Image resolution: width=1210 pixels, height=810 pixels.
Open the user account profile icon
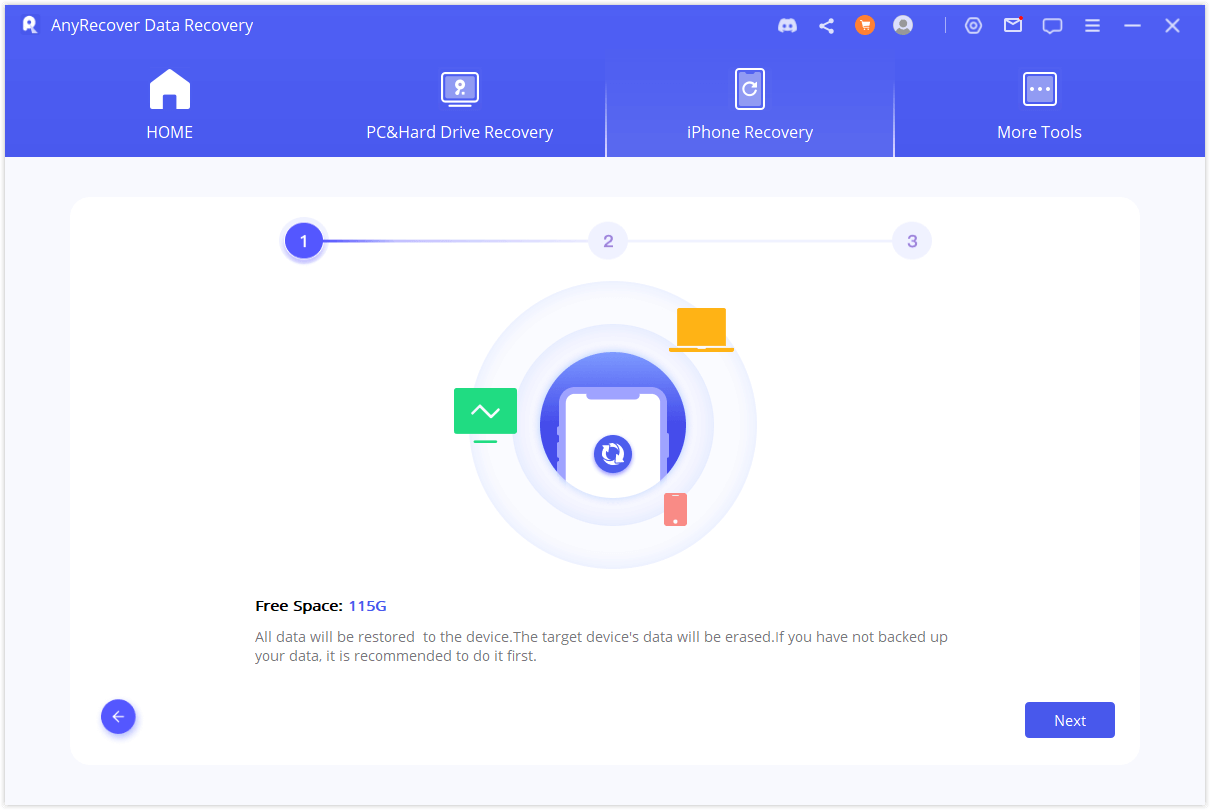[x=903, y=26]
